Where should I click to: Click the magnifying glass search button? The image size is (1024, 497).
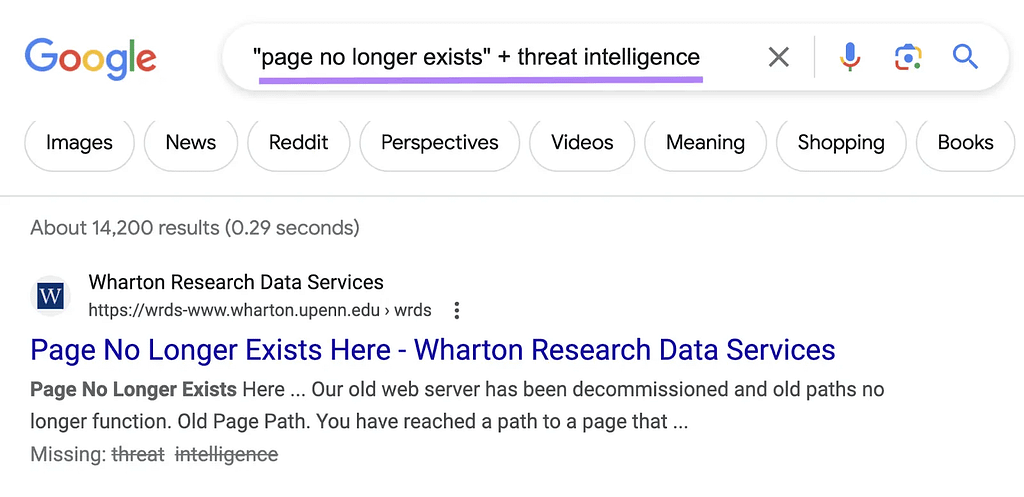click(965, 57)
